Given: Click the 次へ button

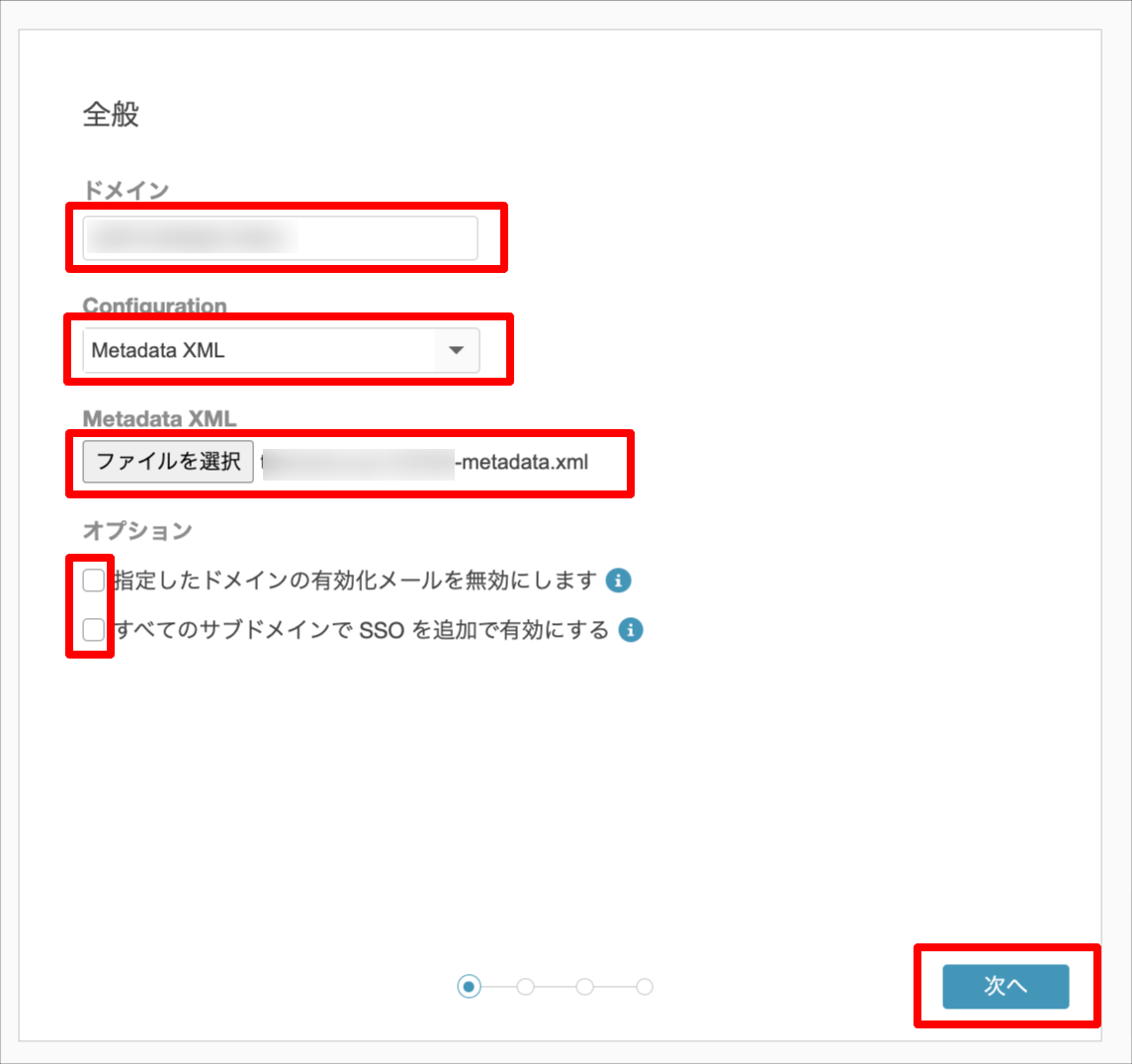Looking at the screenshot, I should click(x=1005, y=986).
